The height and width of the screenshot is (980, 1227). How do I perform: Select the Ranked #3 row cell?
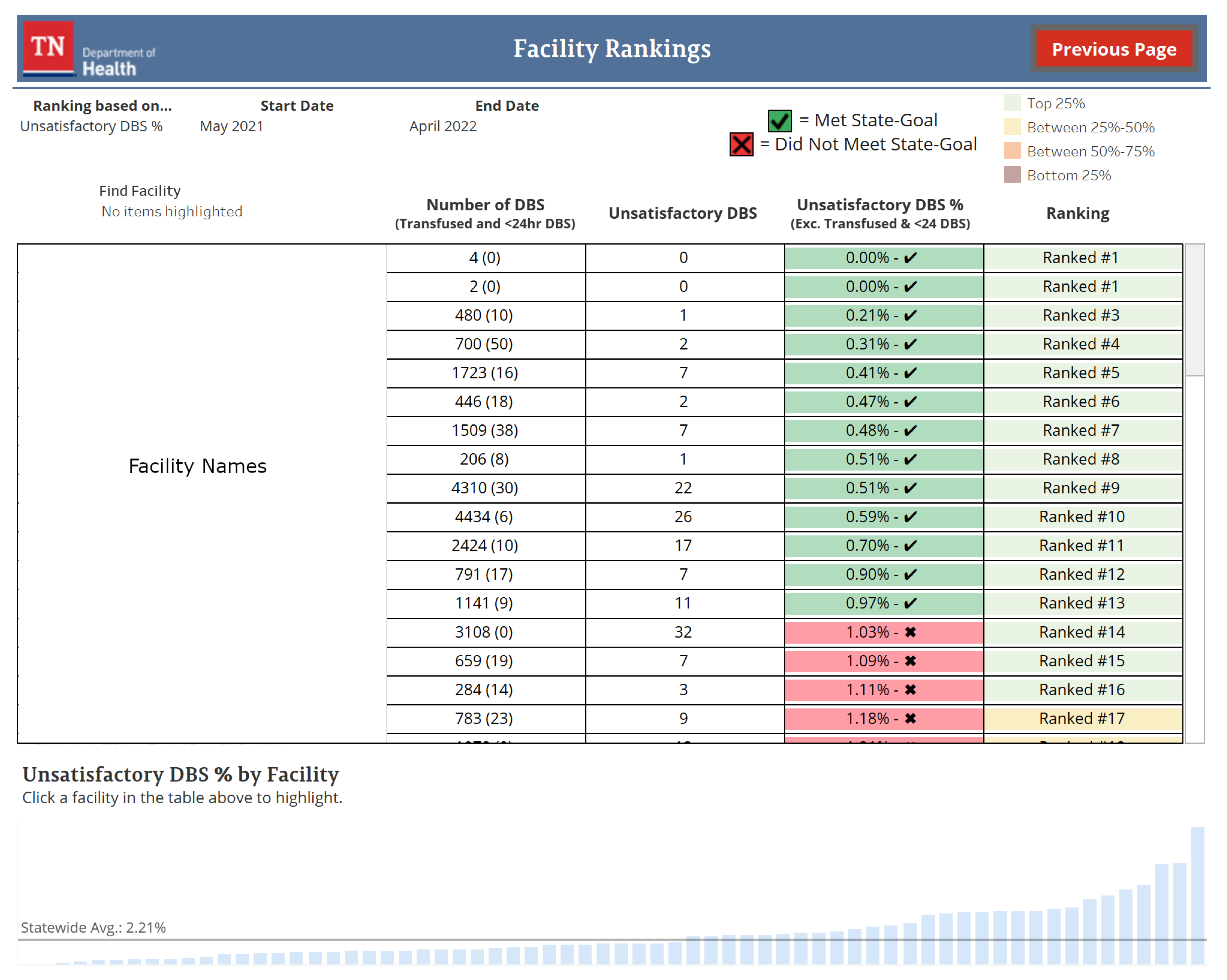click(1082, 315)
